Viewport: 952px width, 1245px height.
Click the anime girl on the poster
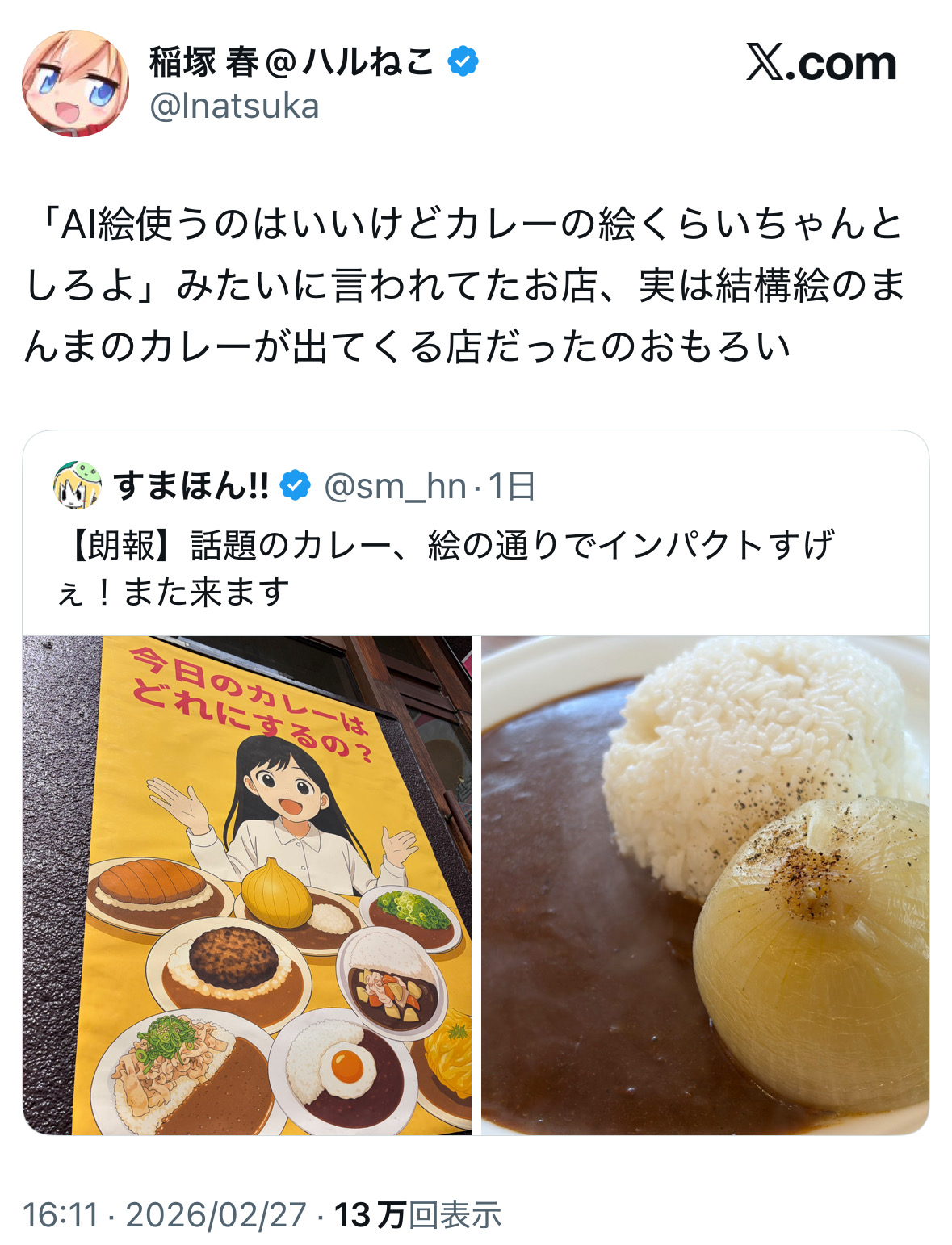283,815
